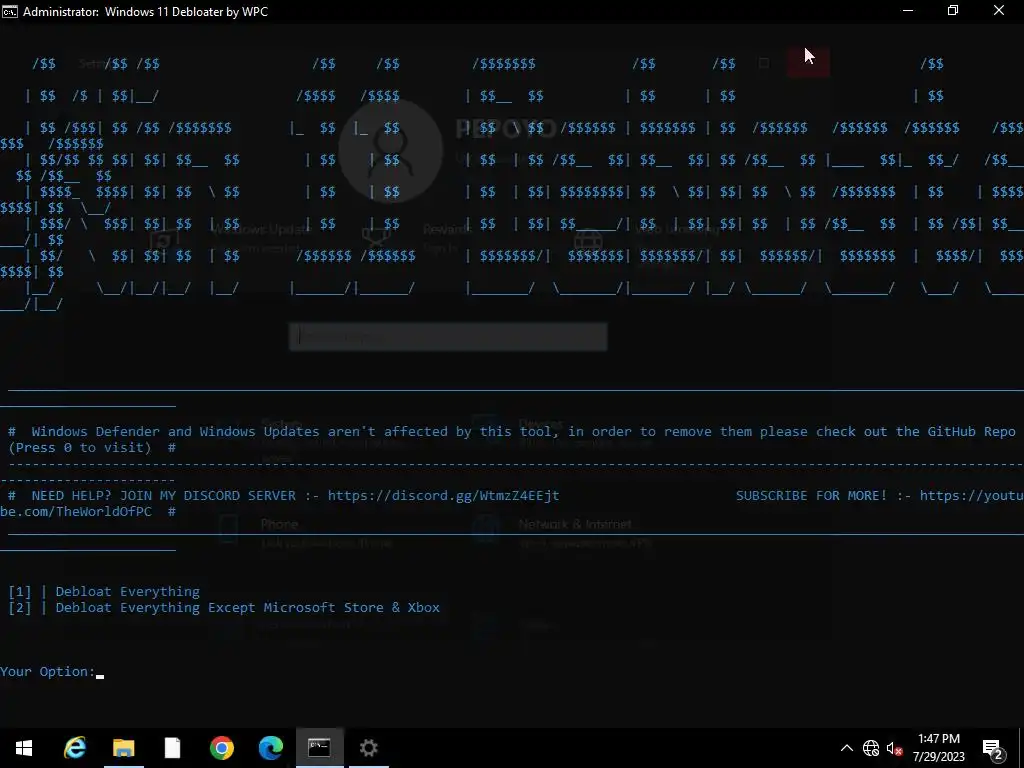Click 'Debloat Everything Except Microsoft Store & Xbox' line
The height and width of the screenshot is (768, 1024).
[224, 608]
